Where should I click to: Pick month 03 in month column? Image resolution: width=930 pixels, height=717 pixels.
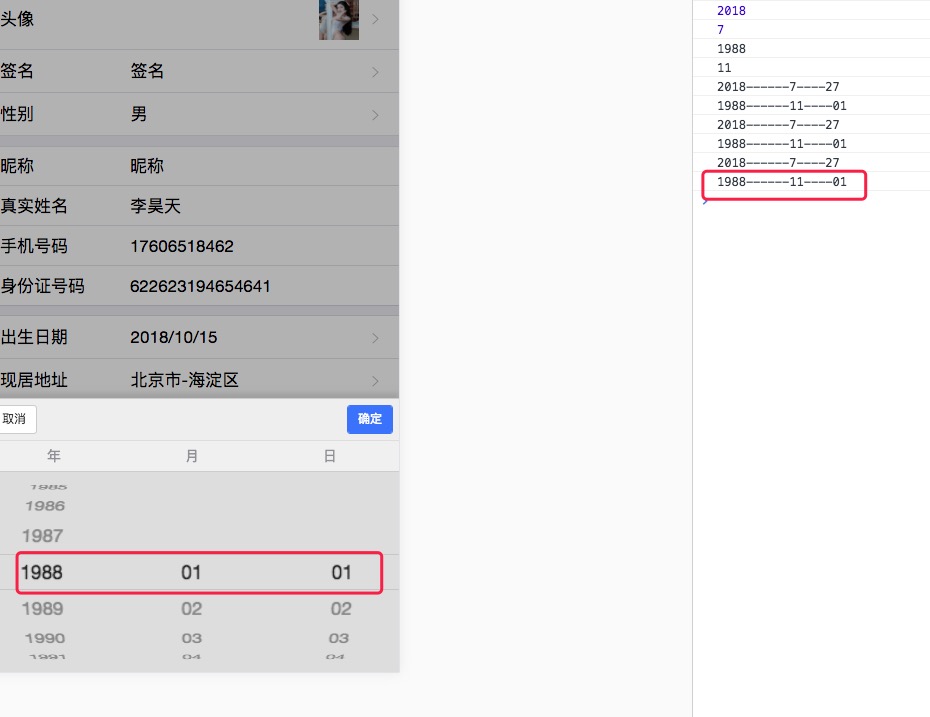[x=191, y=638]
